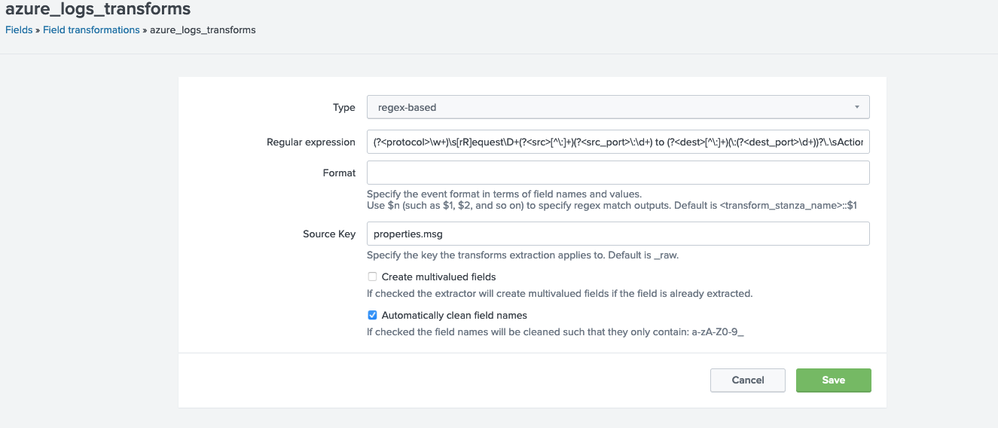Click into the Regular expression field
Image resolution: width=998 pixels, height=428 pixels.
pos(616,143)
